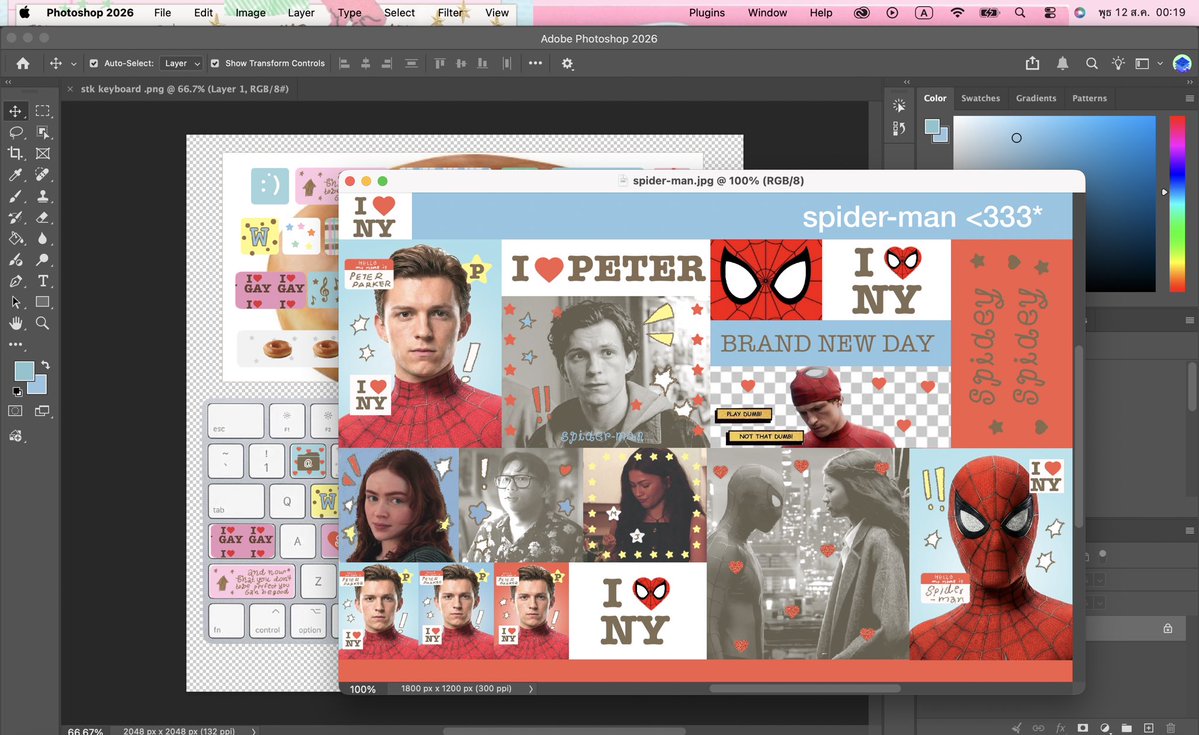
Task: Select the Blur tool
Action: (43, 239)
